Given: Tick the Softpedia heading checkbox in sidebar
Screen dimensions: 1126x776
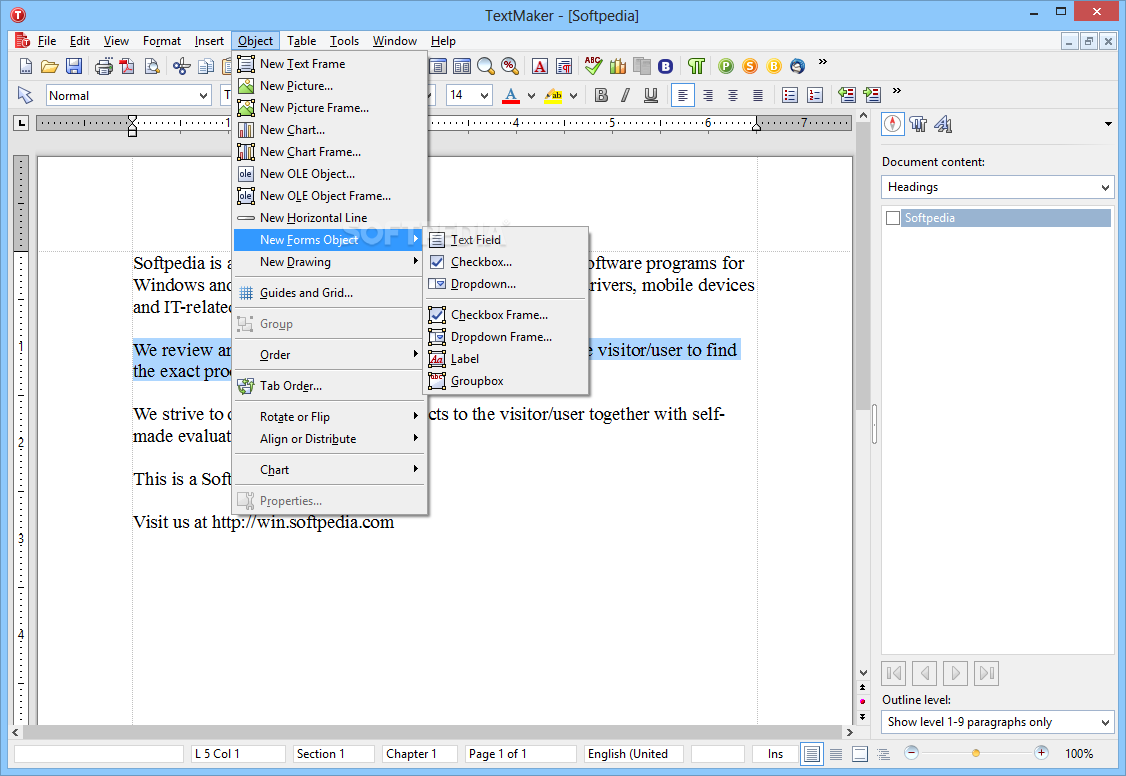Looking at the screenshot, I should point(893,218).
